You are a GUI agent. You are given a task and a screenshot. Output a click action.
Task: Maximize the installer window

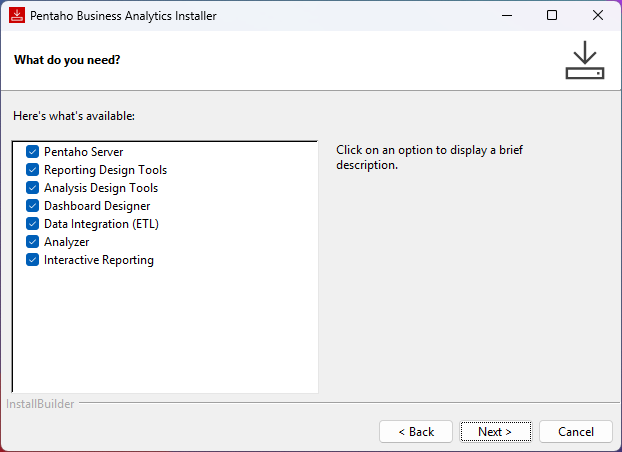coord(552,16)
